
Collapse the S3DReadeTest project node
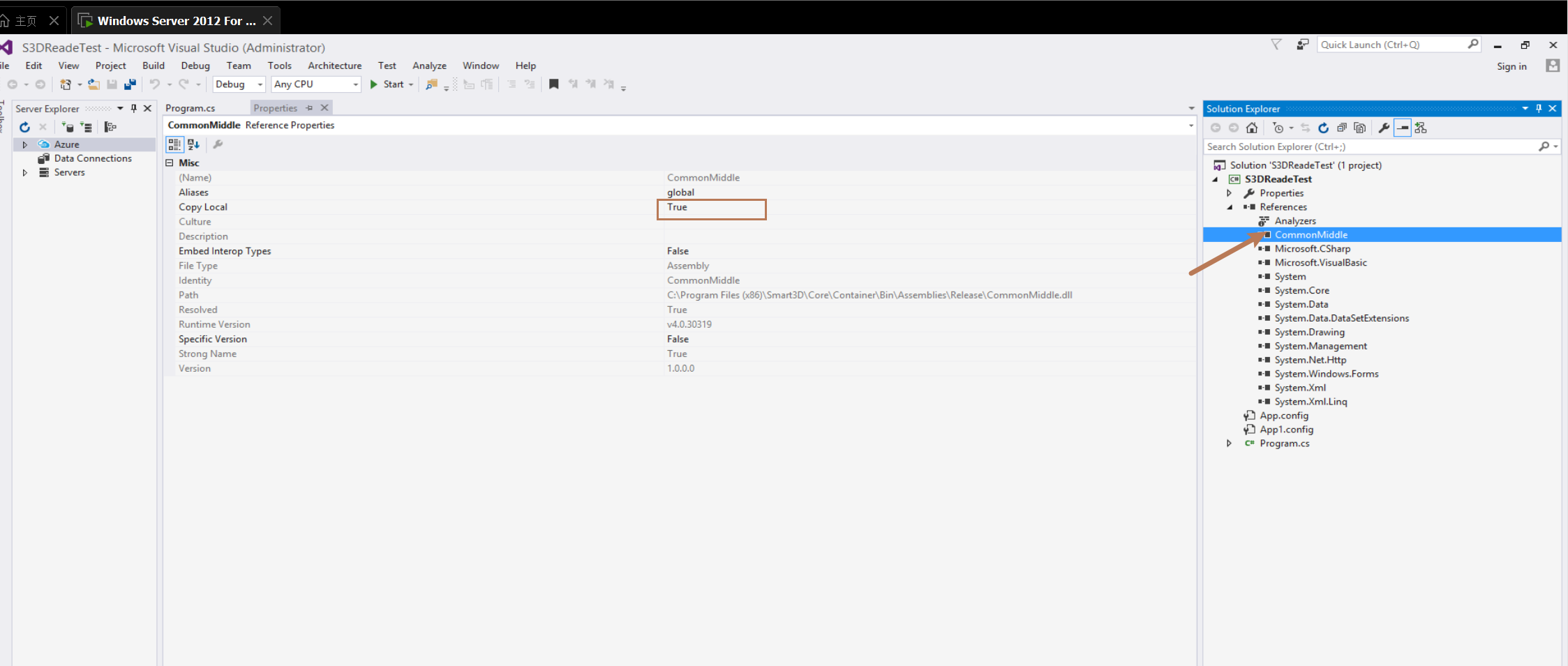1215,179
